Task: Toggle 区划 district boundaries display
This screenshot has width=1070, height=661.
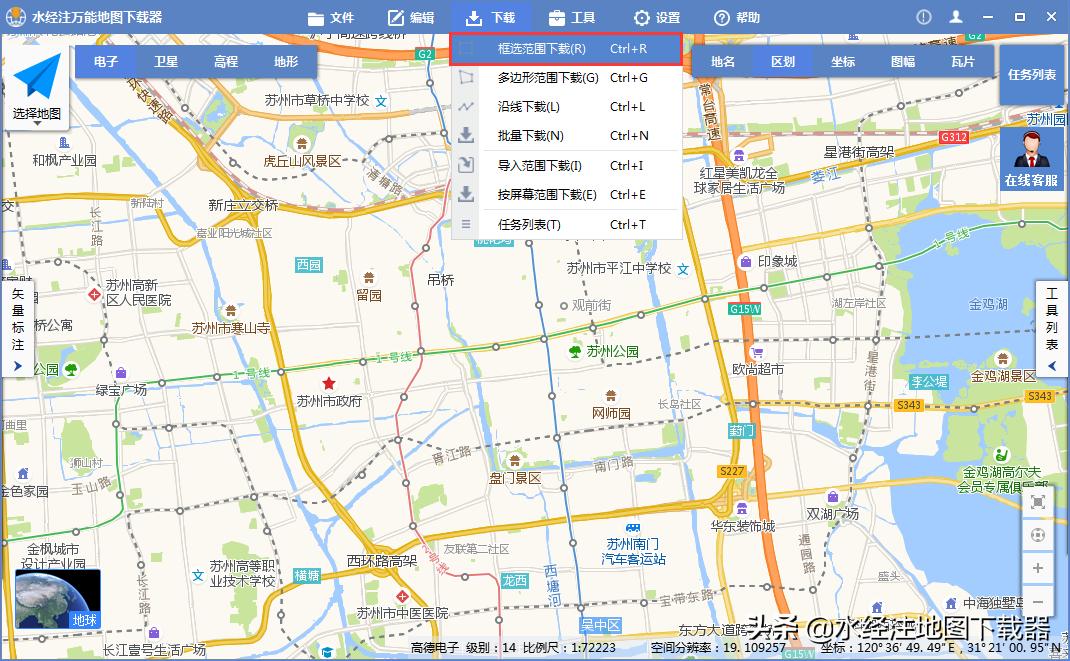Action: (x=783, y=61)
